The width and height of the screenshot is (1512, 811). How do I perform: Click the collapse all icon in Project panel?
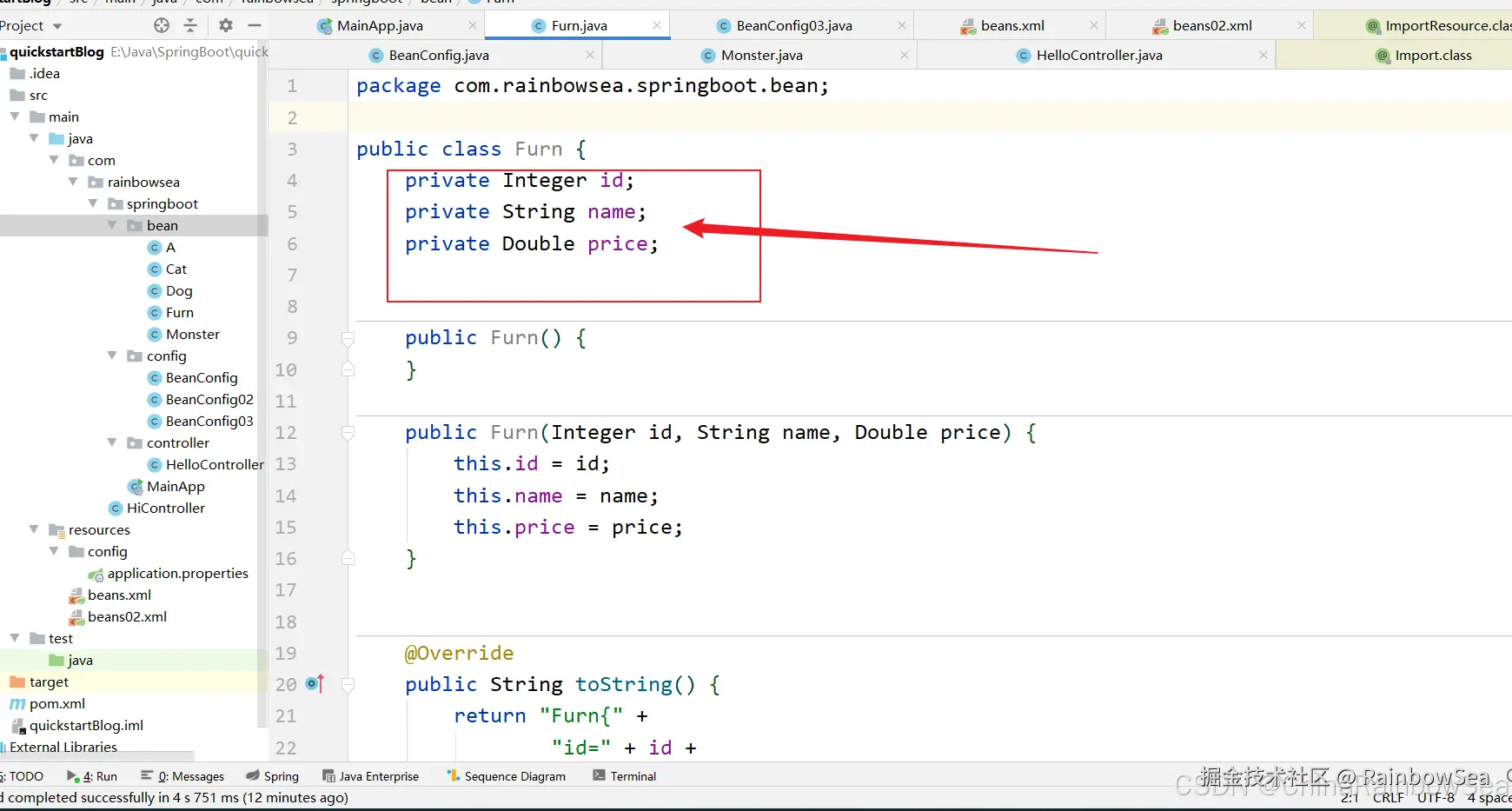191,25
